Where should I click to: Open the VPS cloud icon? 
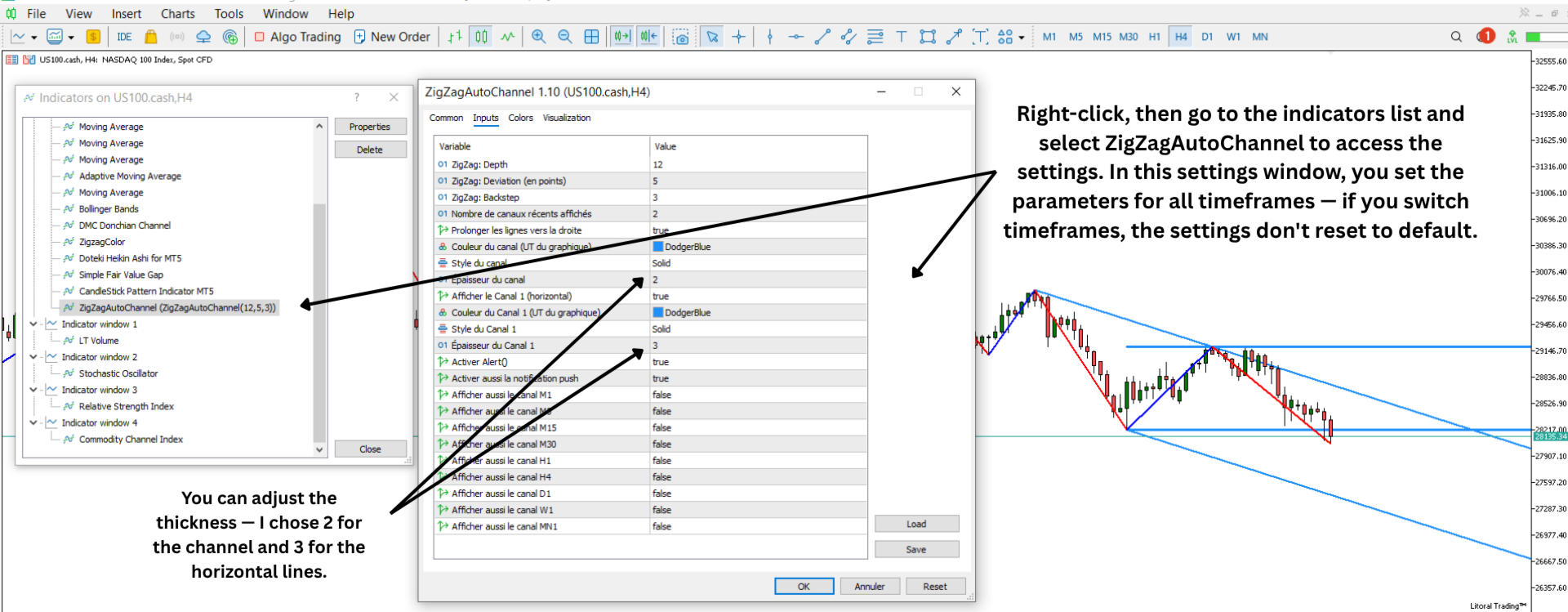click(203, 37)
